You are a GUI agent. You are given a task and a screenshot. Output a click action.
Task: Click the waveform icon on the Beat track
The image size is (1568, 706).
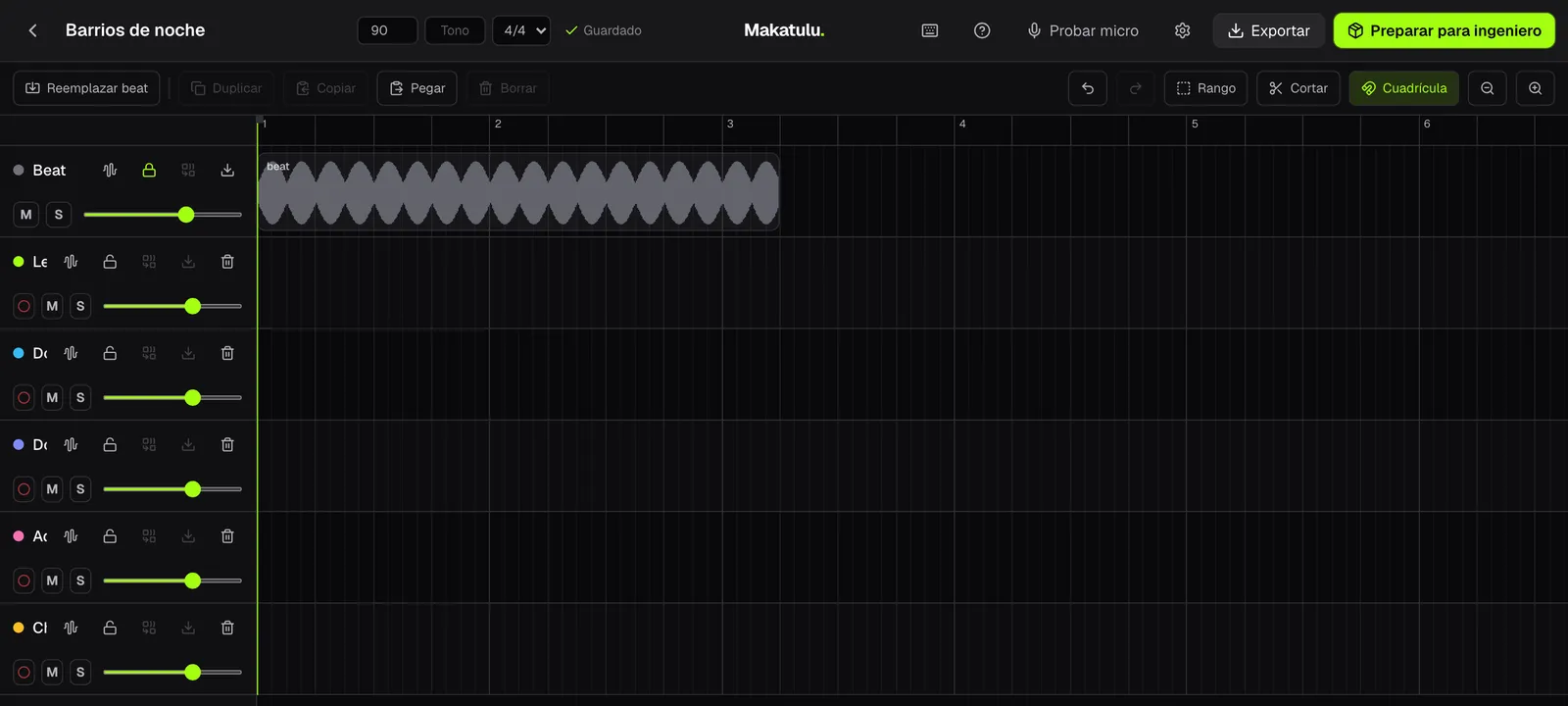click(110, 170)
